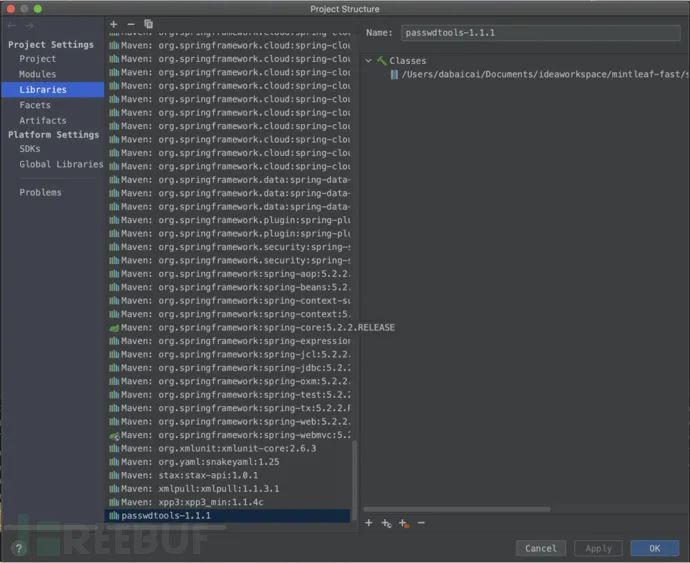Image resolution: width=690 pixels, height=563 pixels.
Task: Click the help question mark button
Action: [18, 548]
